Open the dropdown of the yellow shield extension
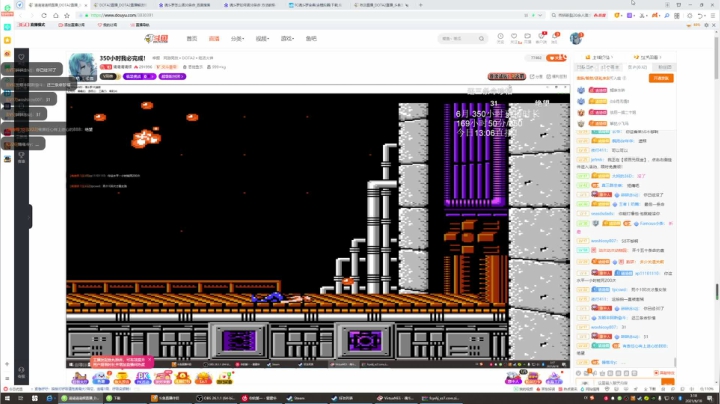Screen dimensions: 720x404 [x=624, y=16]
